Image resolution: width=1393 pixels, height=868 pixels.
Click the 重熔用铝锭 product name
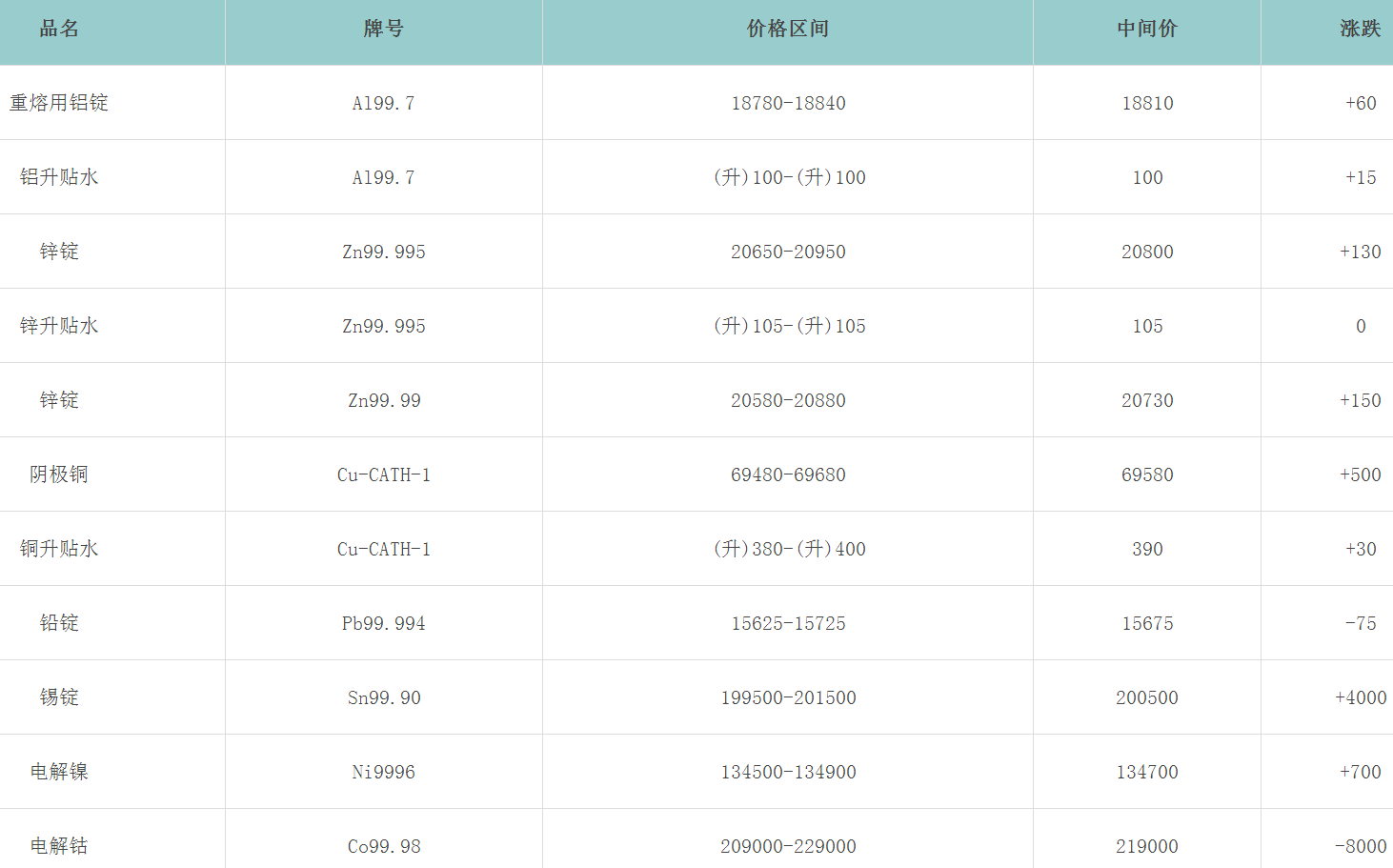coord(59,103)
